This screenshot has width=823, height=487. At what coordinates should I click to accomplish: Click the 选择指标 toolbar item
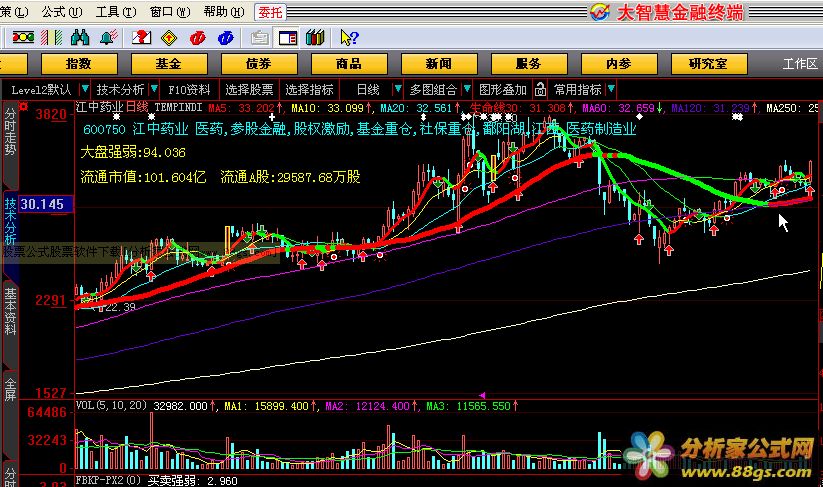(x=309, y=90)
